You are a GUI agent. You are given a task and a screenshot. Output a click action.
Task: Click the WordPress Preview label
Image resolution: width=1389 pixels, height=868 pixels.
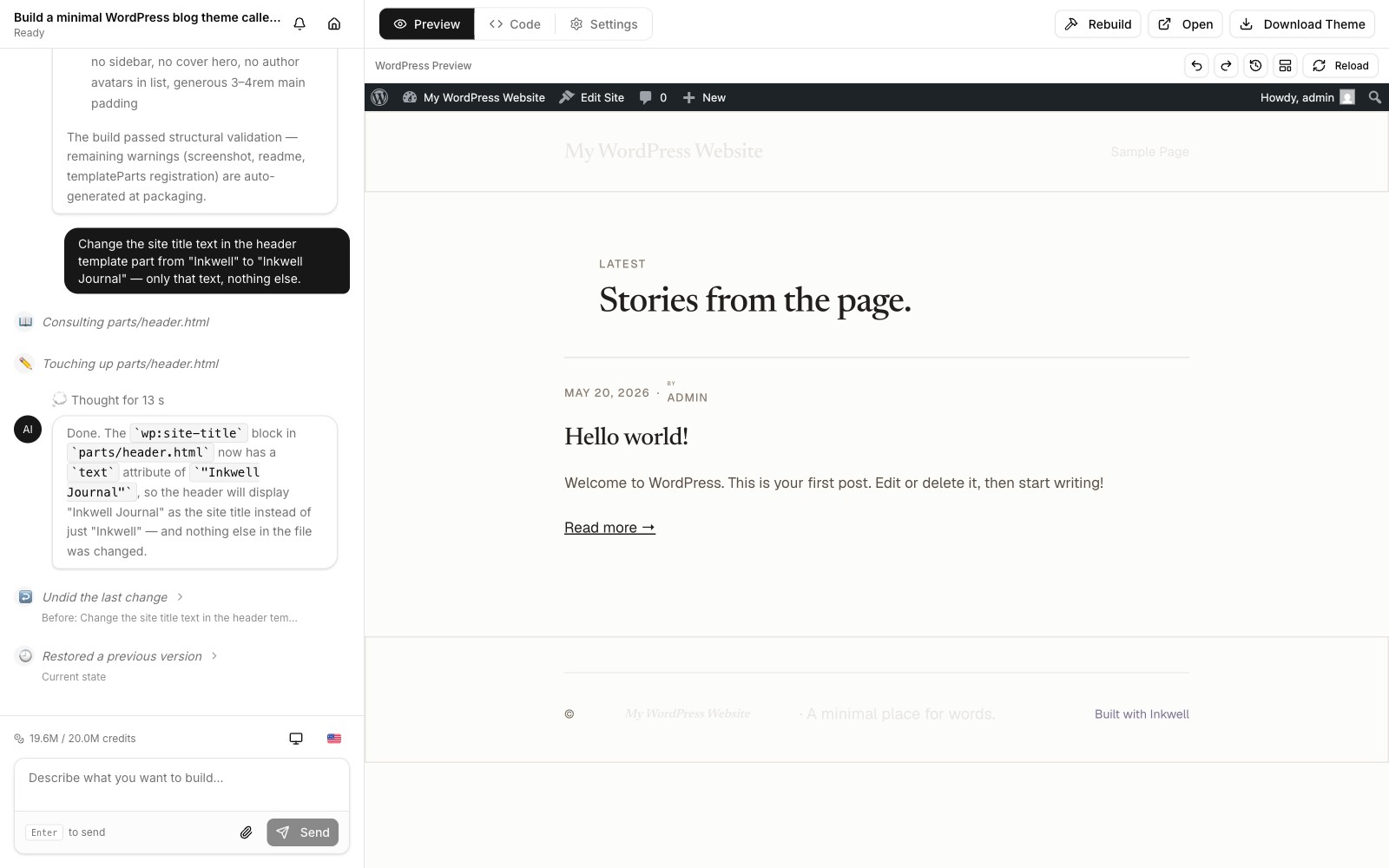423,66
